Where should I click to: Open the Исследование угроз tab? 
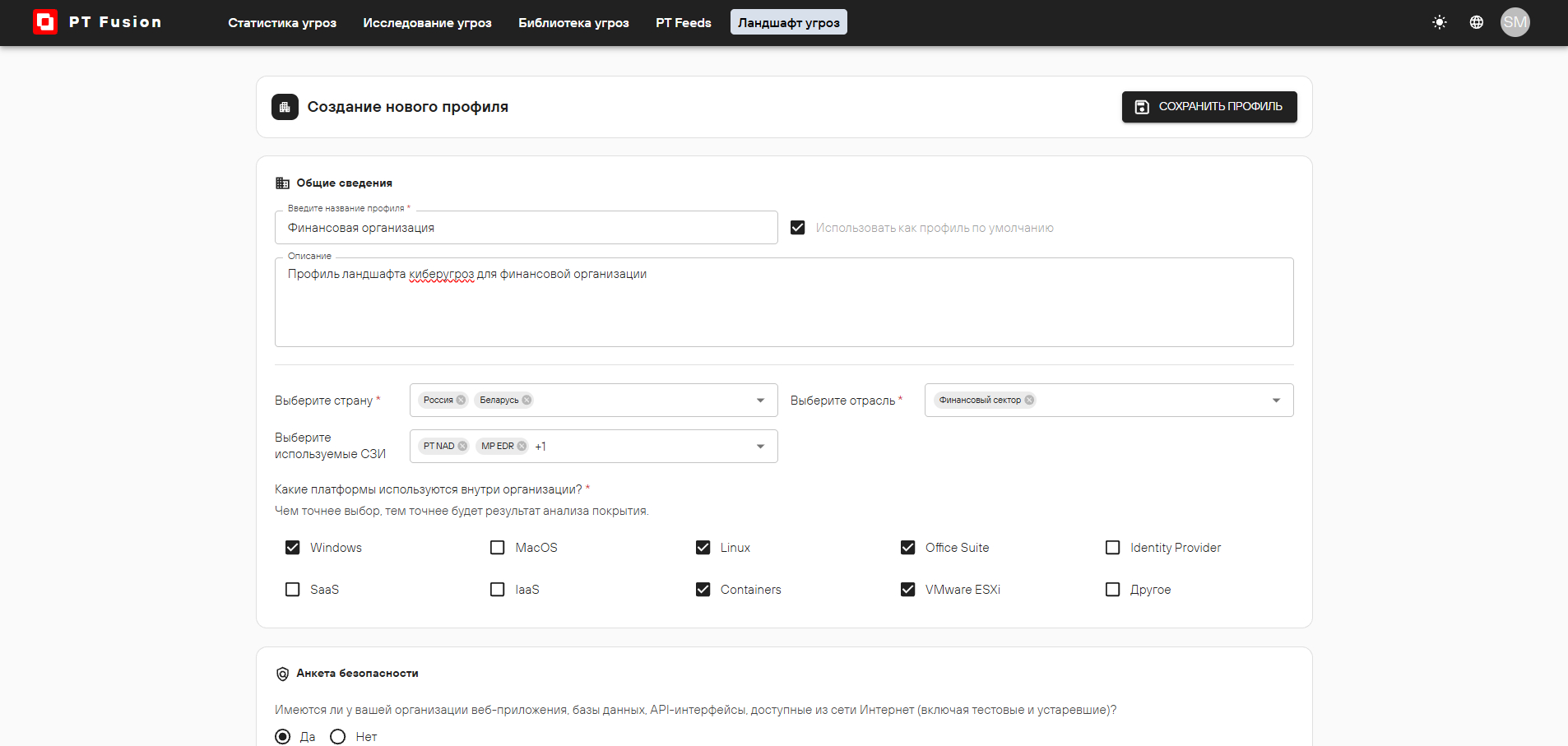pos(427,23)
